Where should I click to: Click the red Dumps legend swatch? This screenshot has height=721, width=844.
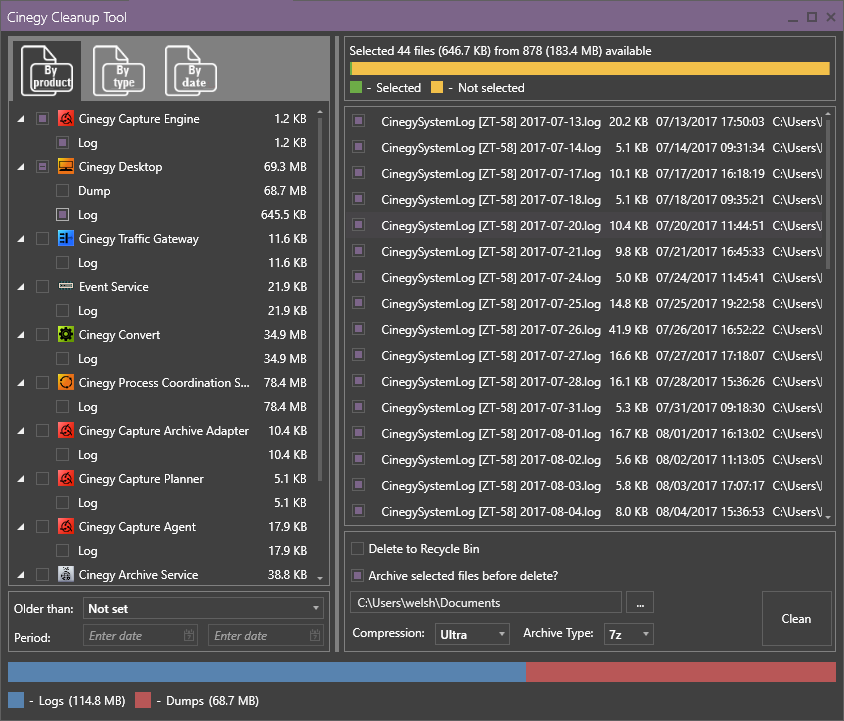coord(143,700)
